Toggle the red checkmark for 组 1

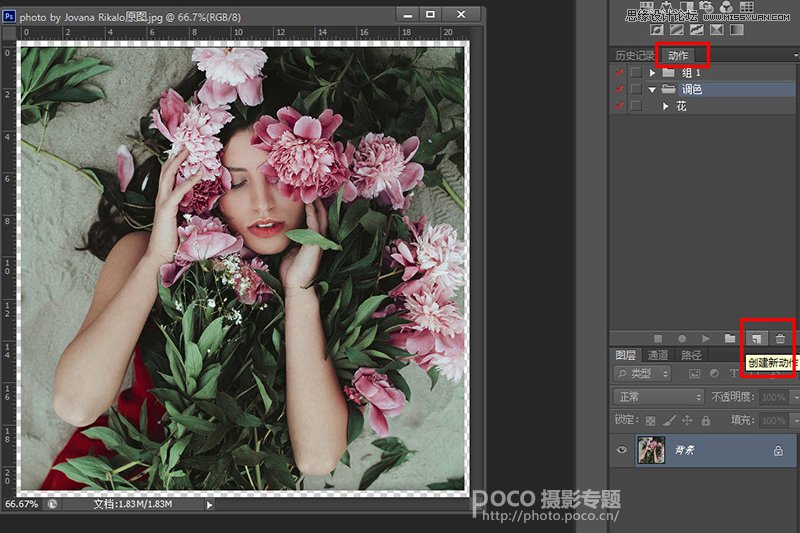click(619, 72)
